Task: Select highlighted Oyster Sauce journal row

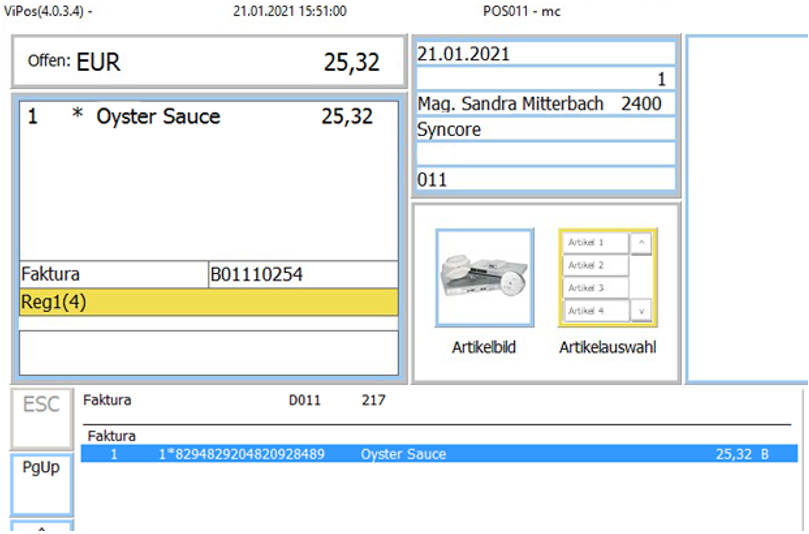Action: coord(439,454)
